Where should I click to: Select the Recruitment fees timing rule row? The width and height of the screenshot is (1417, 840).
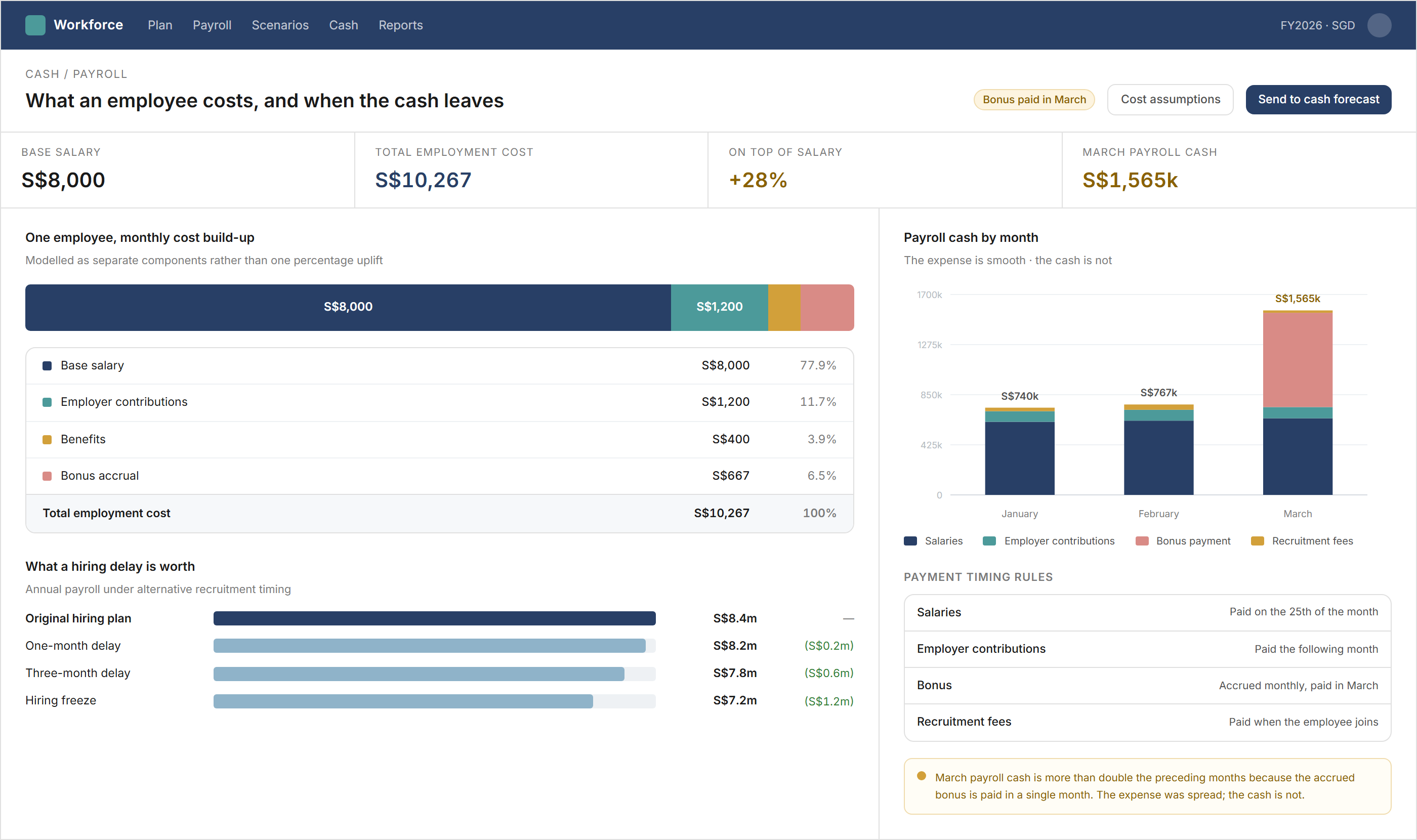click(x=1147, y=722)
